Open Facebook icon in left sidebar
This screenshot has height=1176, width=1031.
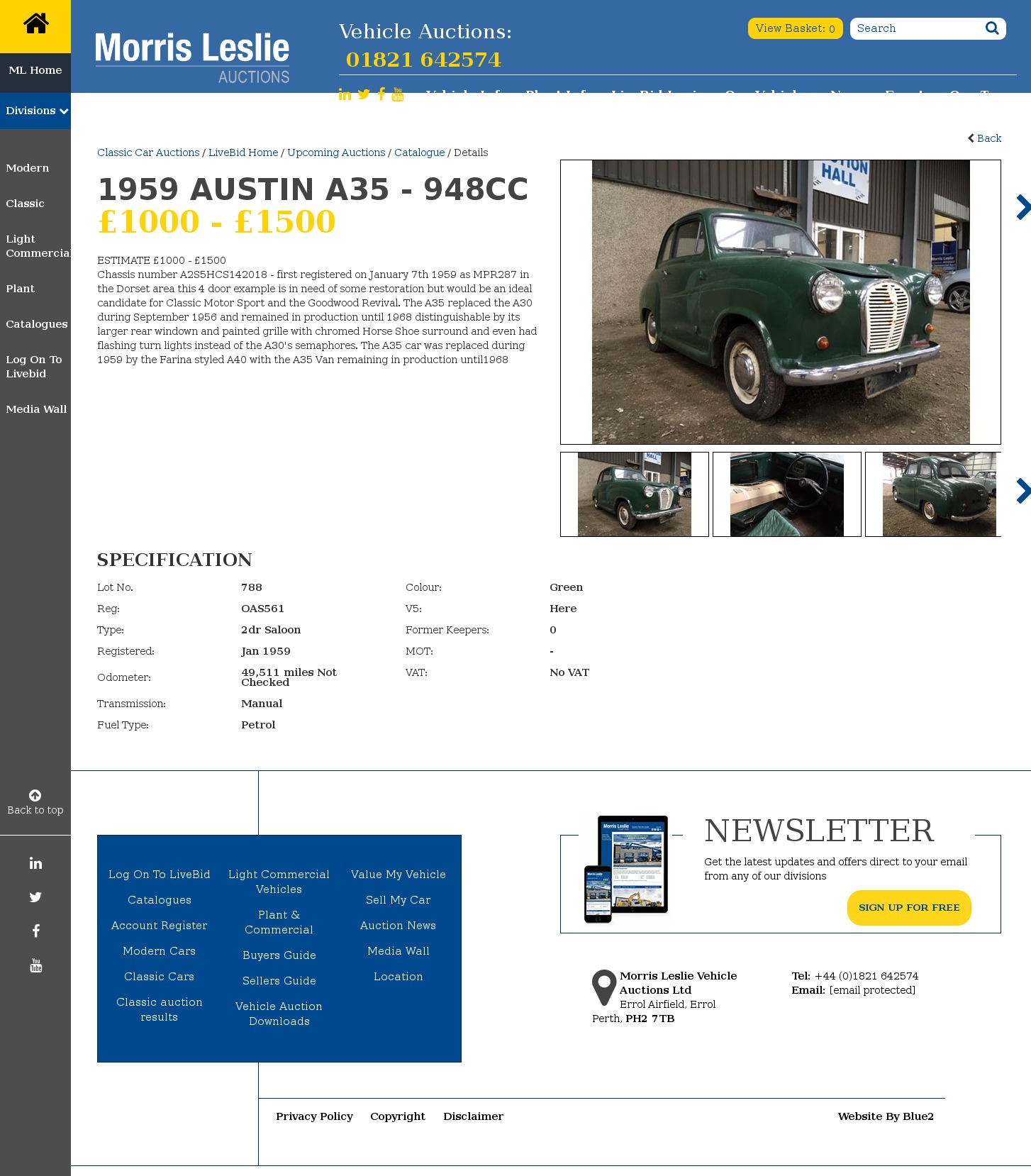coord(35,931)
